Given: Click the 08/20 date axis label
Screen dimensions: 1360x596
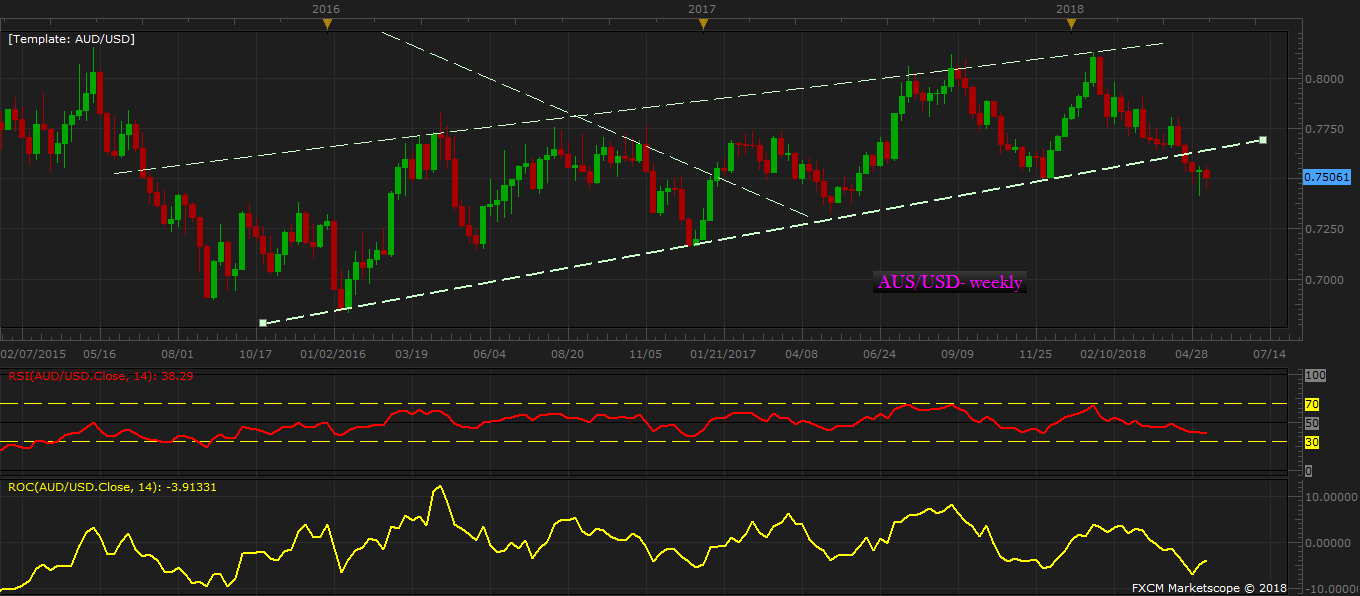Looking at the screenshot, I should (x=567, y=354).
